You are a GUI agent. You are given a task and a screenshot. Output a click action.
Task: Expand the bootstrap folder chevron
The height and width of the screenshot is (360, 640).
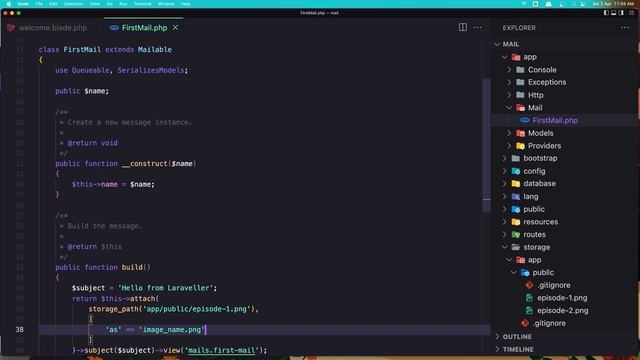coord(504,158)
